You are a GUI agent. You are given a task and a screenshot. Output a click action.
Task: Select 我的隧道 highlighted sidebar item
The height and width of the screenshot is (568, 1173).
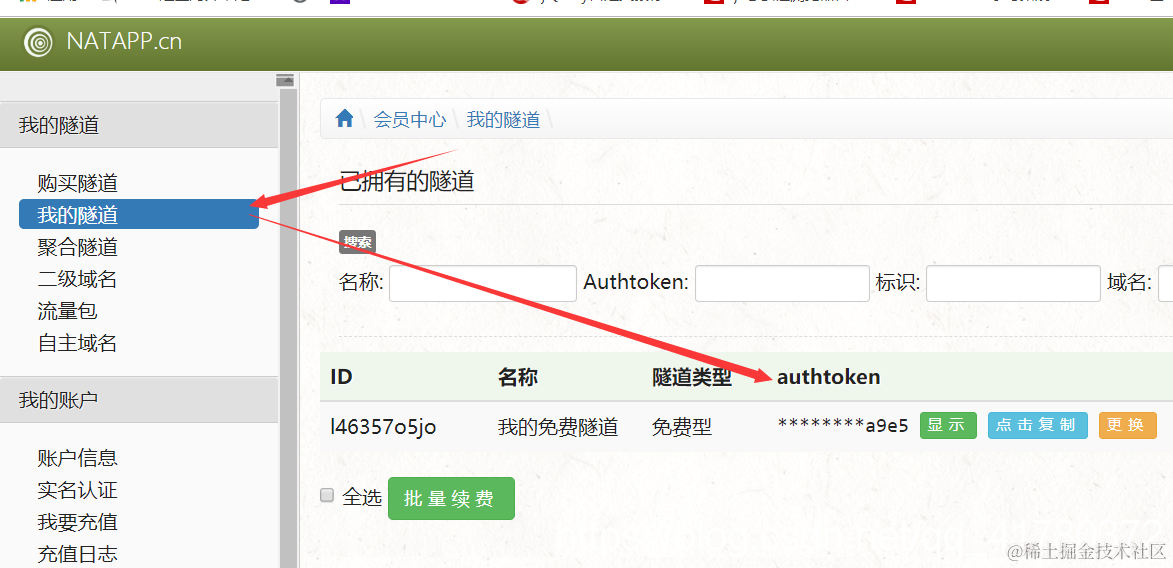(x=139, y=214)
